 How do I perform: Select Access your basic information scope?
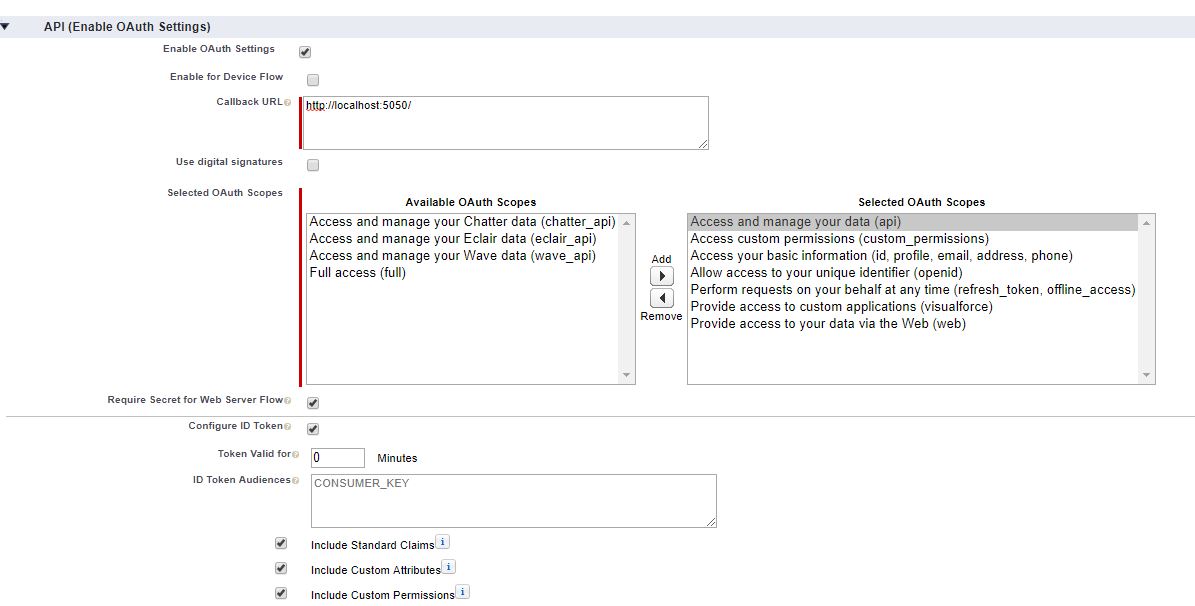[912, 255]
